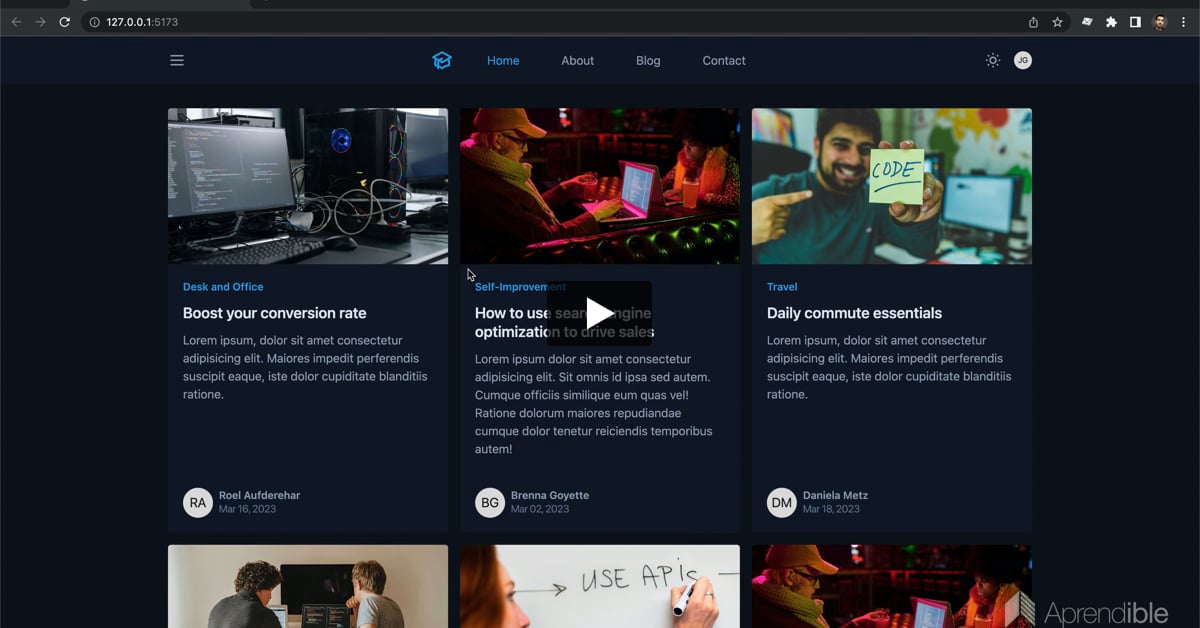Open the Travel category link
This screenshot has height=628, width=1200.
click(782, 287)
